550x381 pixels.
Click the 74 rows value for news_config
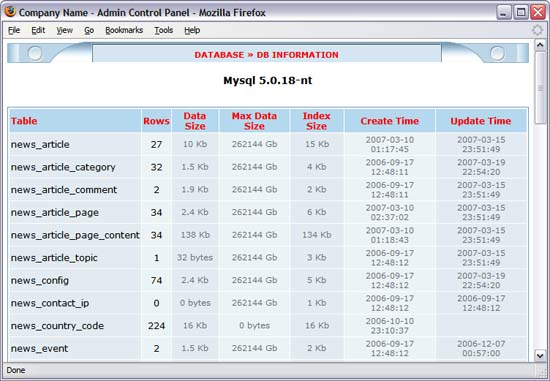click(x=156, y=280)
